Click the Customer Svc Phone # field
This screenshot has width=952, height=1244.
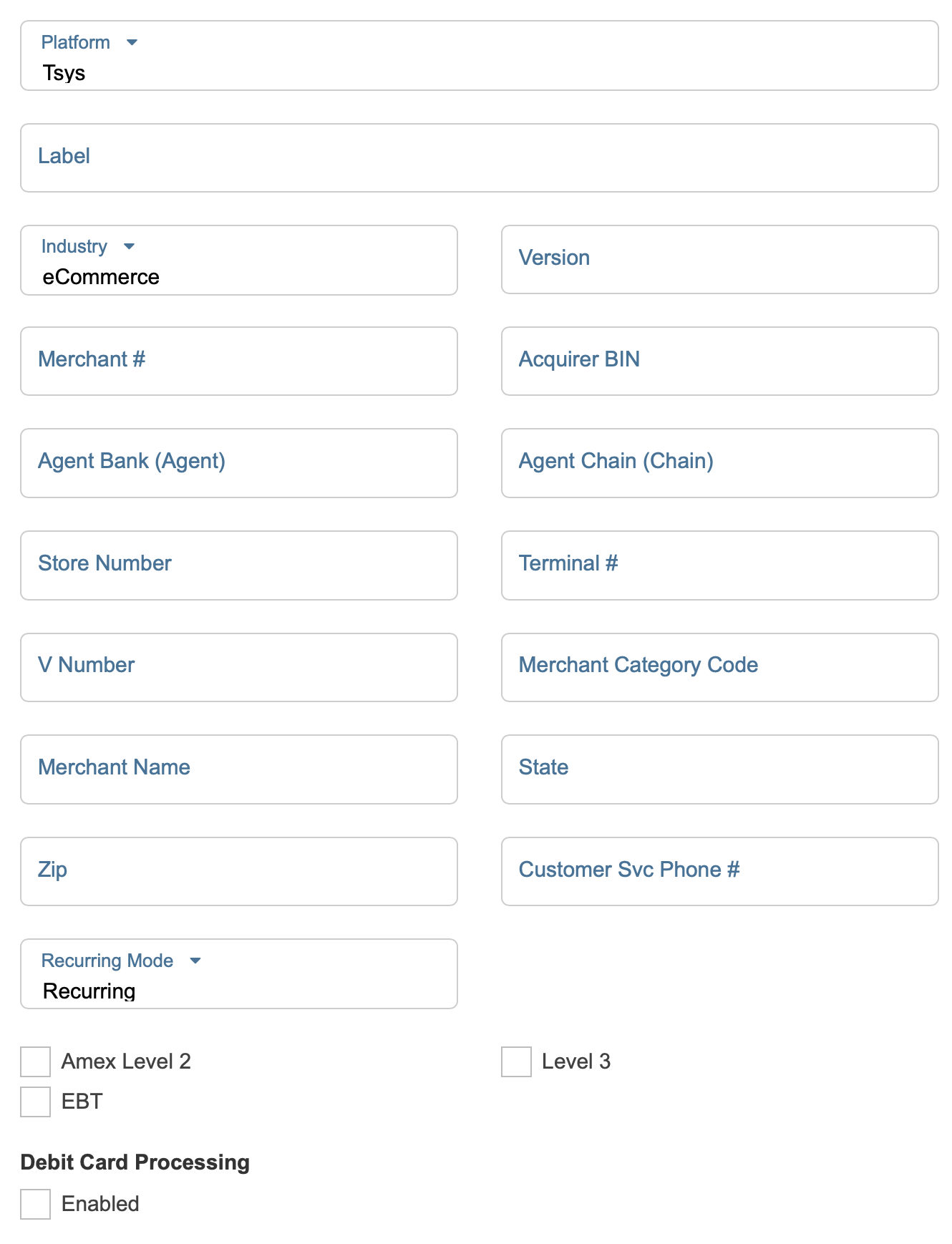pos(719,871)
